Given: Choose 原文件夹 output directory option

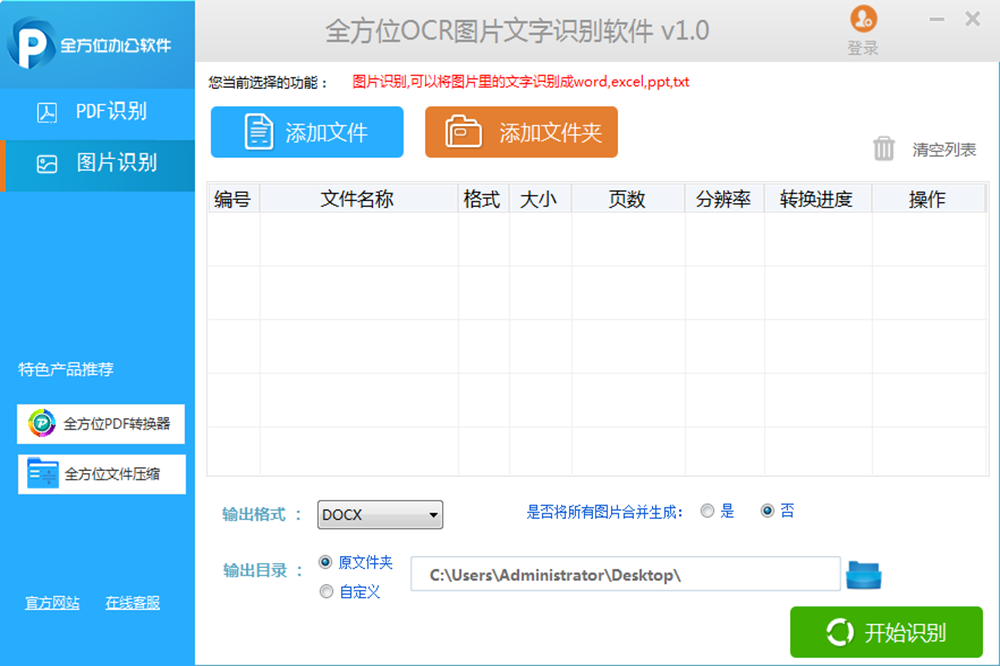Looking at the screenshot, I should point(325,562).
